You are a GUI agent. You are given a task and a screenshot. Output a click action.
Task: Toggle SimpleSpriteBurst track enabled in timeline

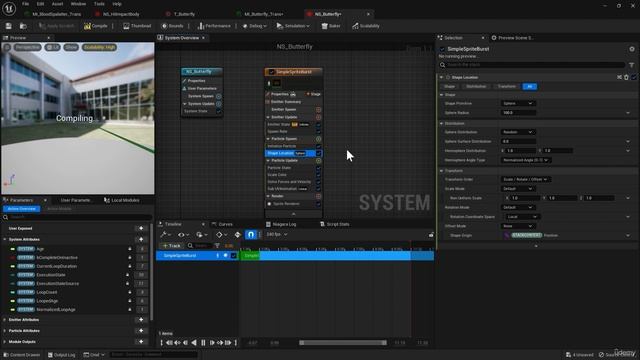pyautogui.click(x=233, y=256)
